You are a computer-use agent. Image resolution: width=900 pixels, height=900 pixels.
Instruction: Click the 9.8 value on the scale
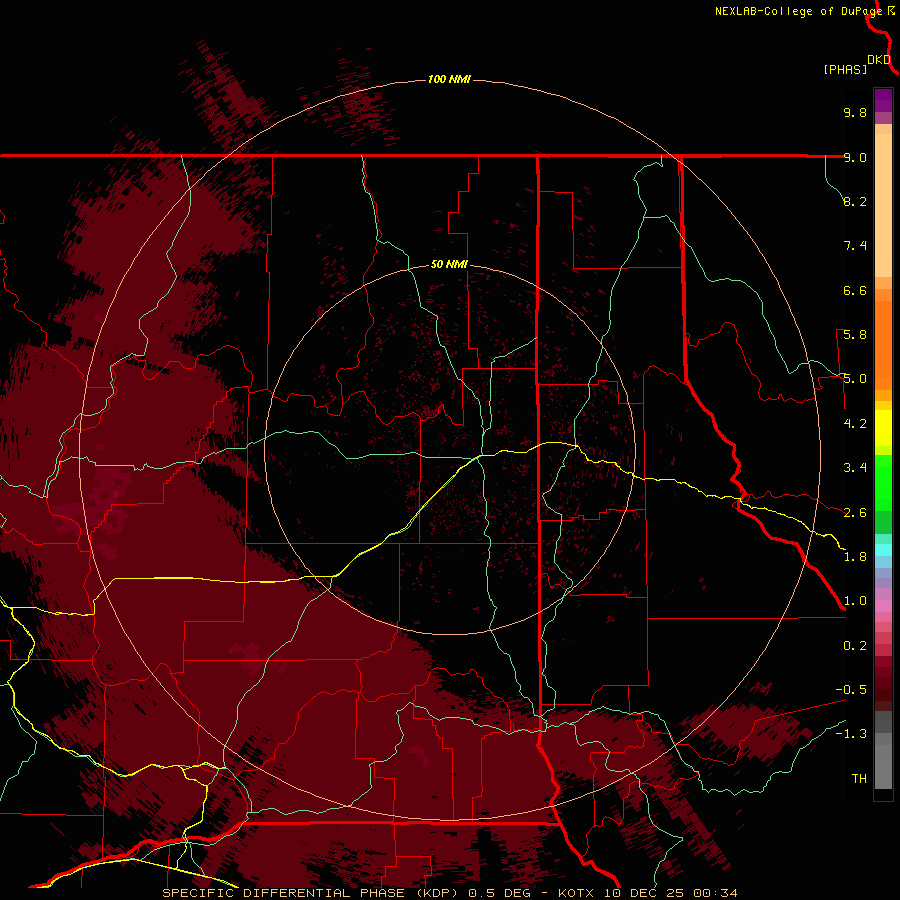click(x=855, y=112)
